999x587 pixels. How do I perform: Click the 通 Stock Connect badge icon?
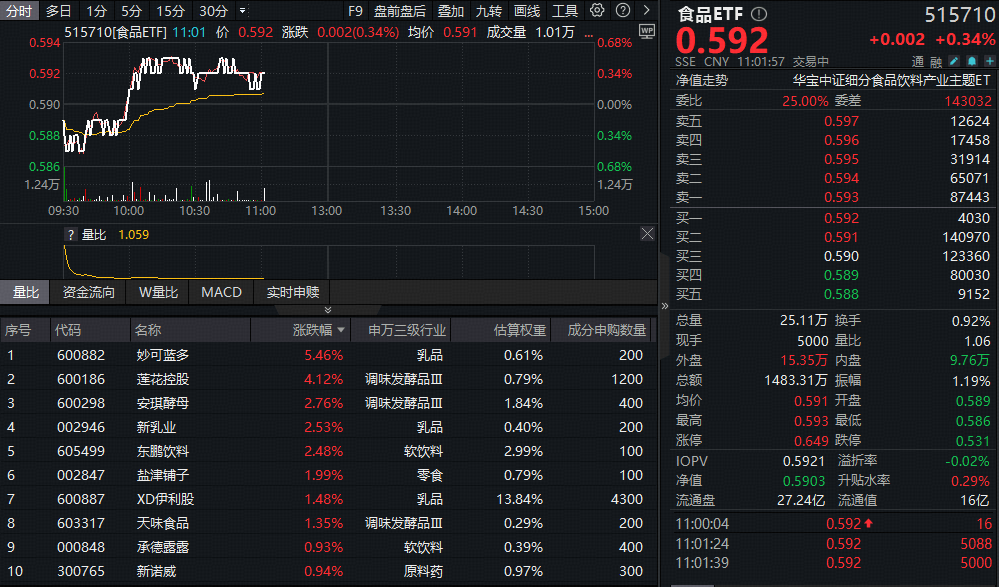point(916,62)
